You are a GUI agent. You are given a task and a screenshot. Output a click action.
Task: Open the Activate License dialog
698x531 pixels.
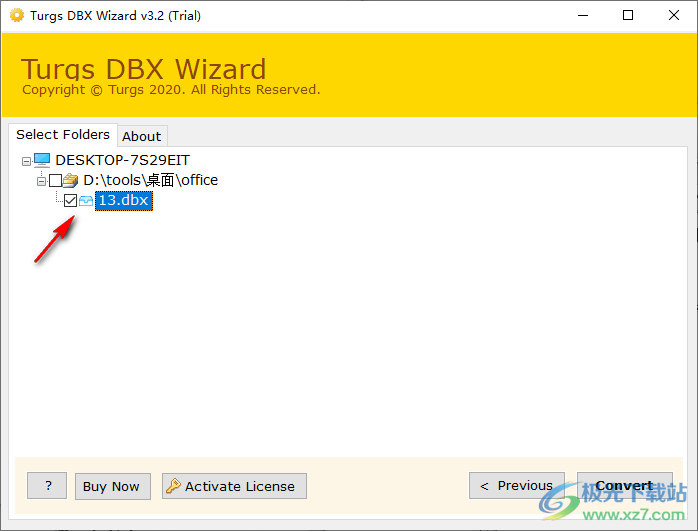pyautogui.click(x=234, y=486)
